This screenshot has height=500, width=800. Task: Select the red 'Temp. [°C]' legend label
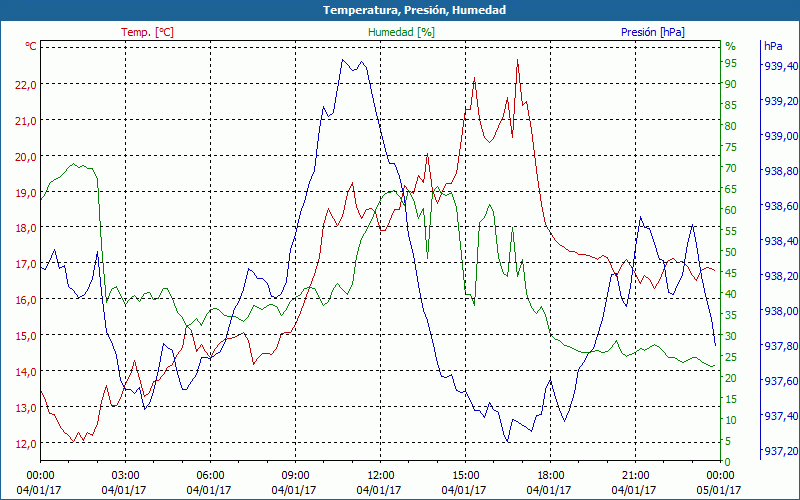pos(147,32)
